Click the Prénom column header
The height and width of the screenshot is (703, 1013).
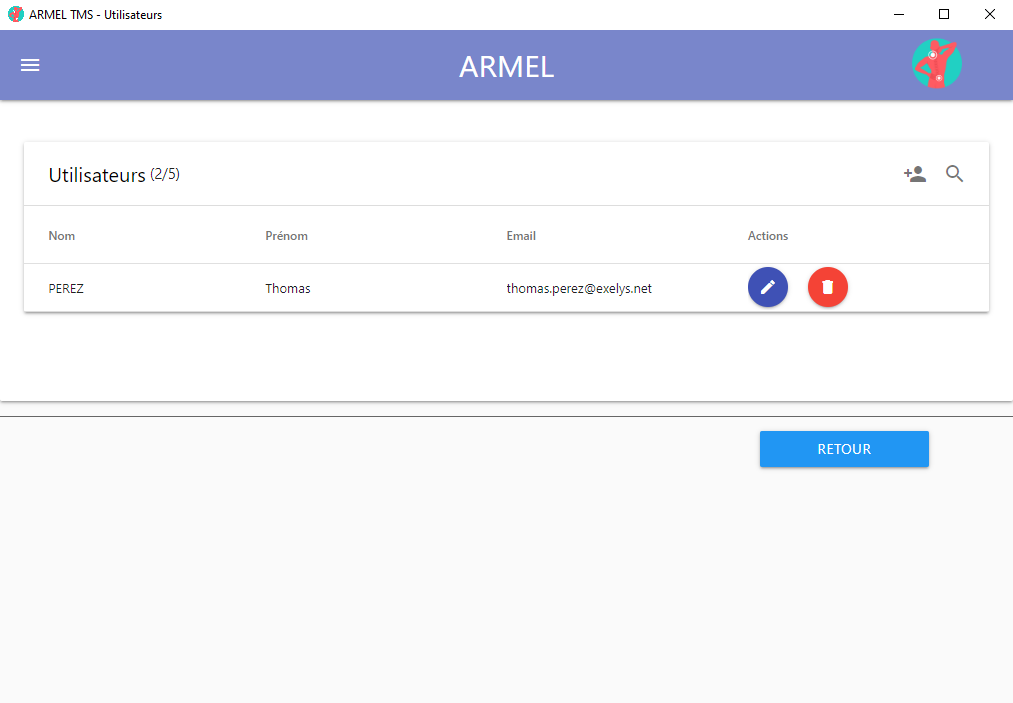point(286,236)
